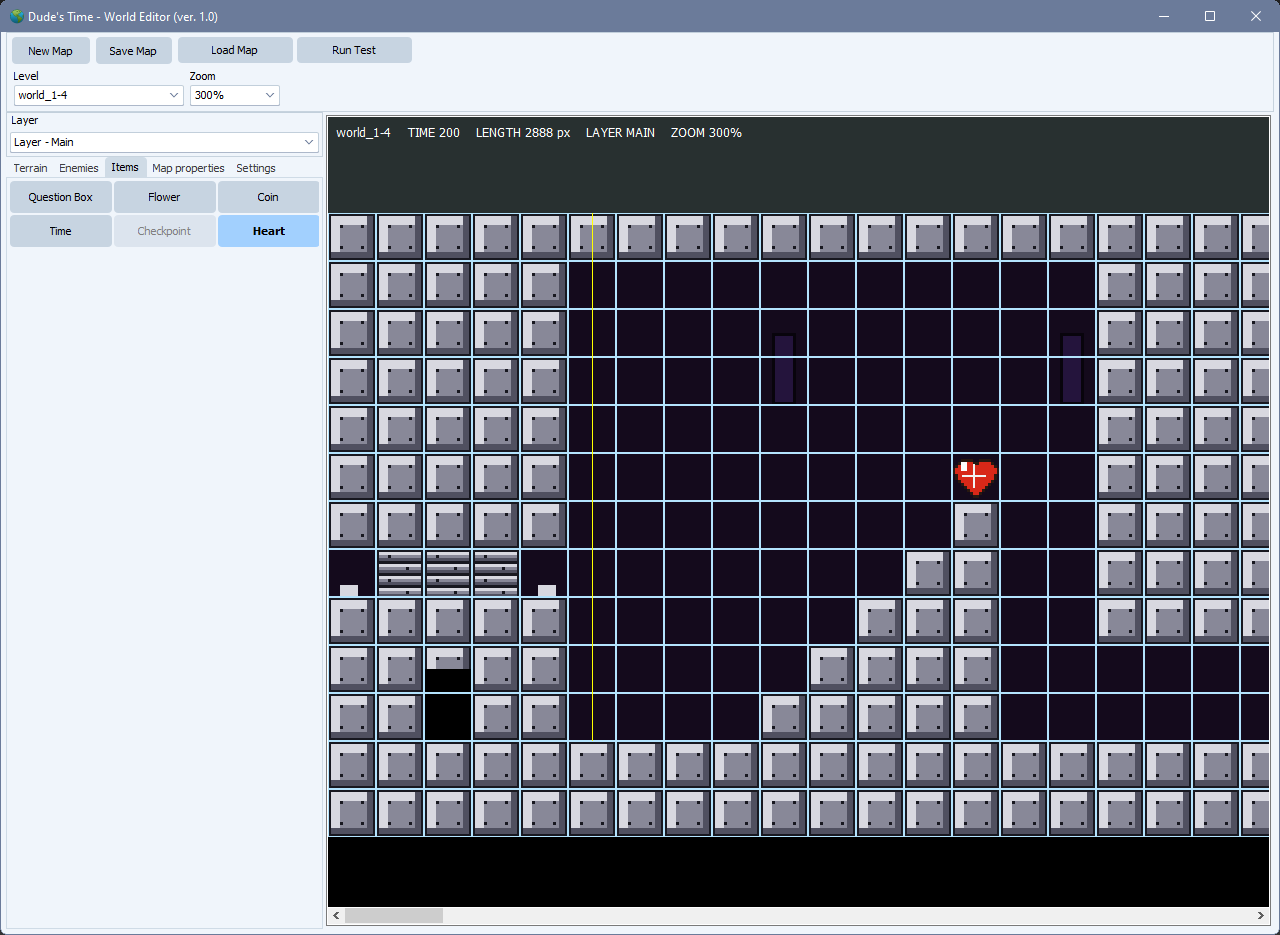The image size is (1280, 935).
Task: Expand the Layer dropdown showing Layer - Main
Action: [x=164, y=142]
